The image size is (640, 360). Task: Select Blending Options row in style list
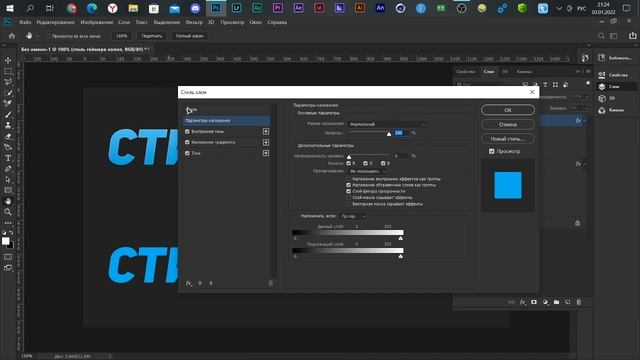pos(226,121)
